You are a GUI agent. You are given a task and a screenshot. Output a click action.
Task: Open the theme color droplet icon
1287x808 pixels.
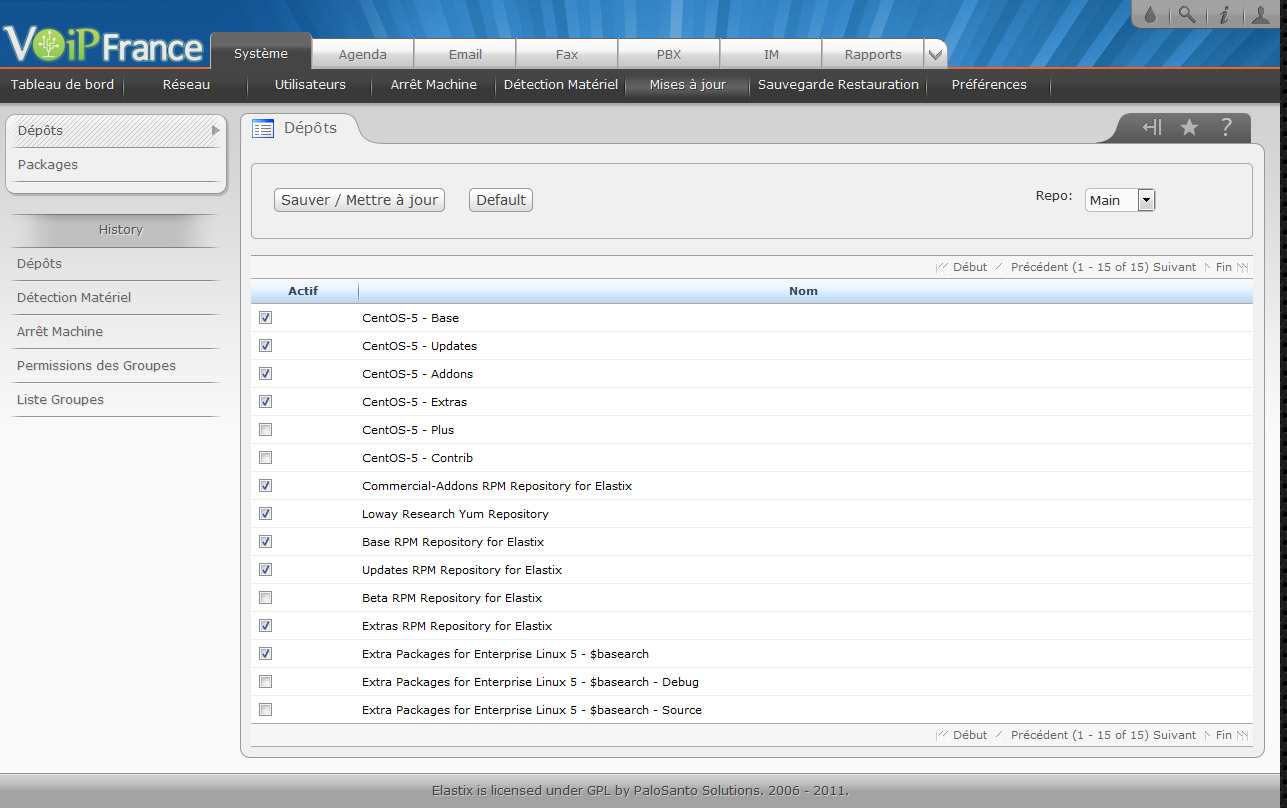tap(1150, 15)
